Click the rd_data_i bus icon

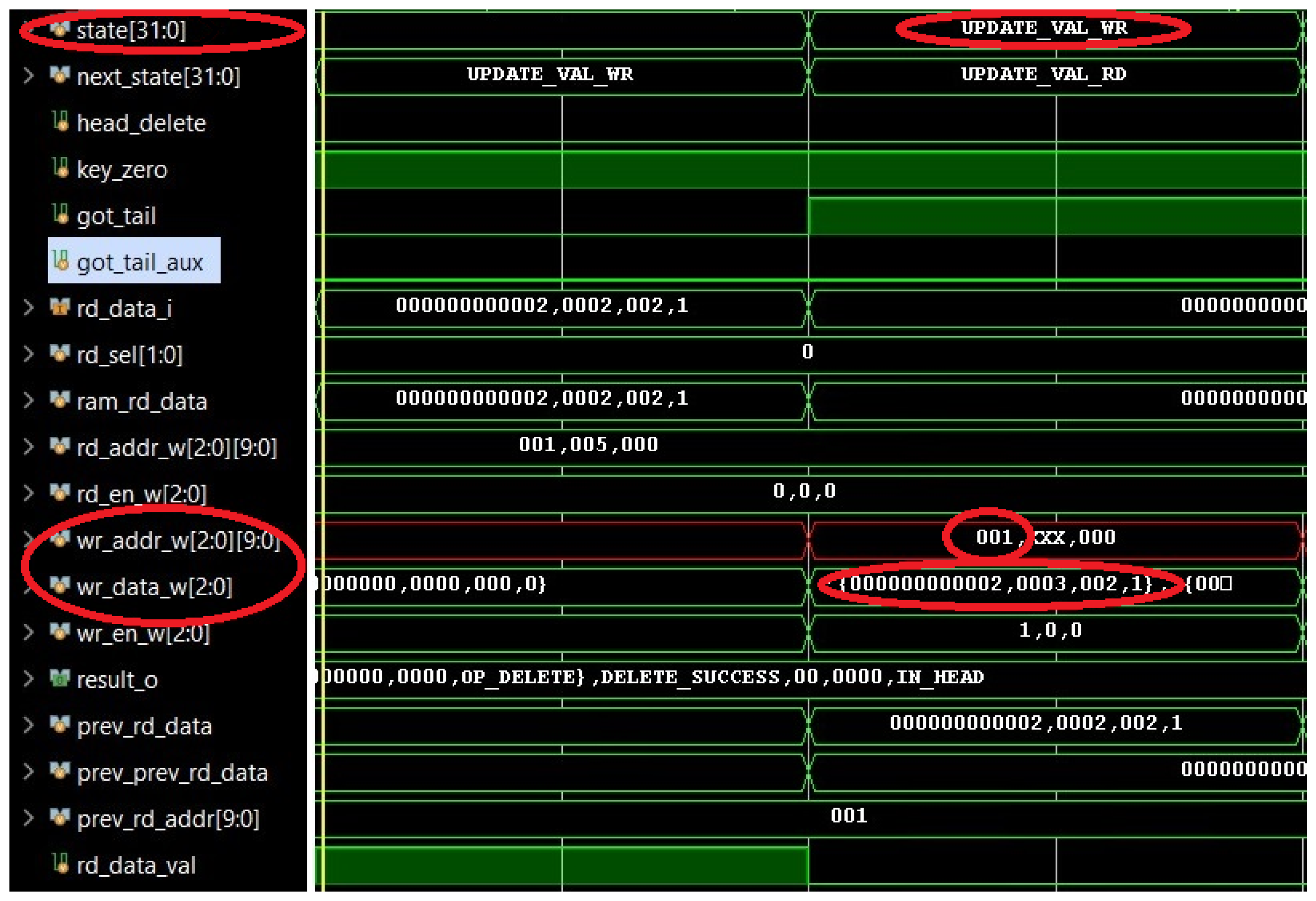(60, 307)
